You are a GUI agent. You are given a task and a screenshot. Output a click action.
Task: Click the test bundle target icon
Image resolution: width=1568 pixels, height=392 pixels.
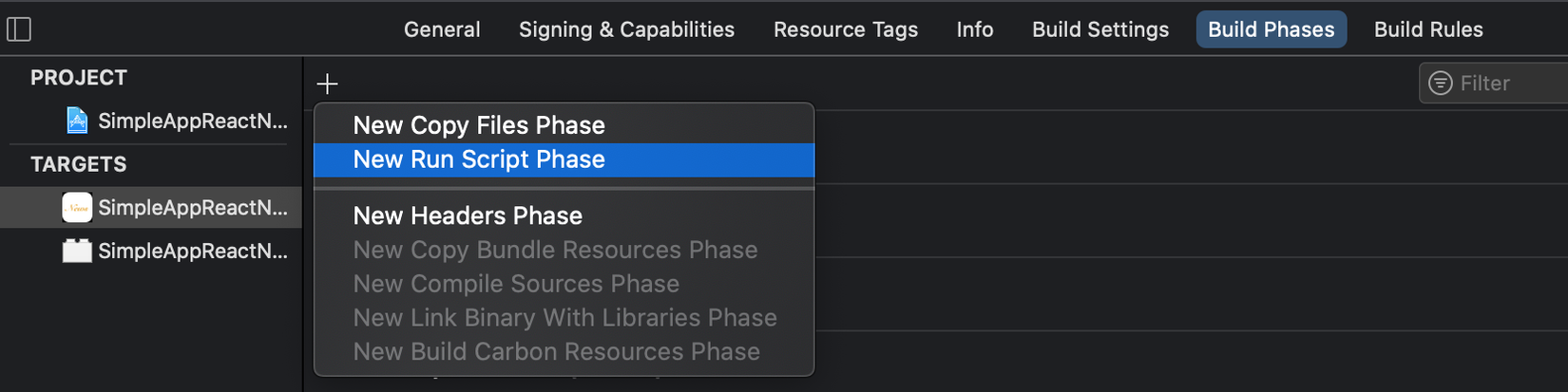click(77, 251)
